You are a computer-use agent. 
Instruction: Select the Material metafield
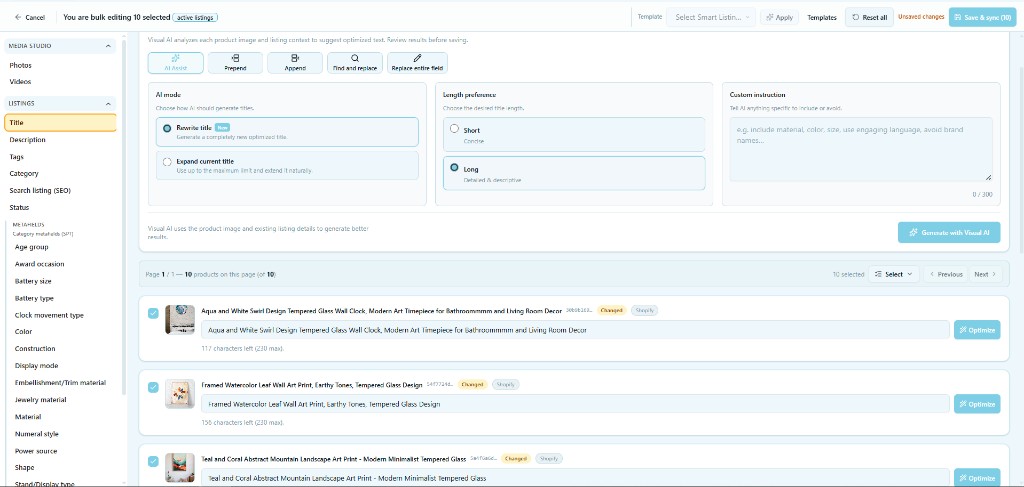coord(27,416)
